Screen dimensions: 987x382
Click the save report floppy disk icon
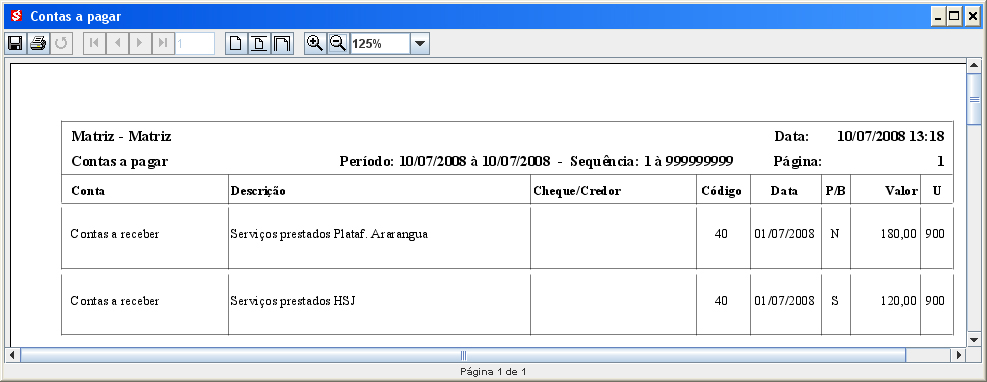(15, 43)
